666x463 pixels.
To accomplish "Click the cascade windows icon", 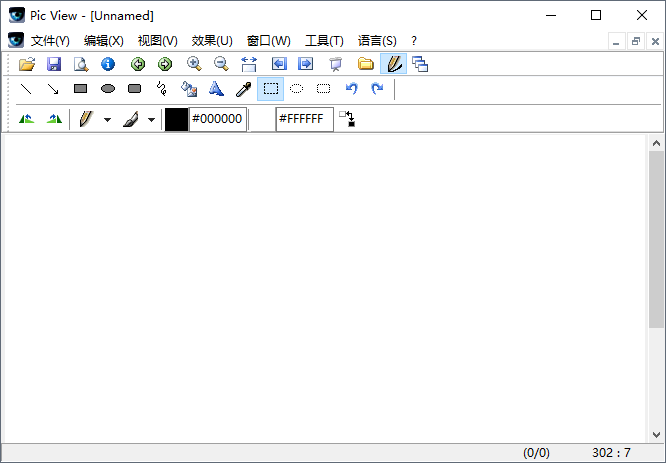I will (420, 64).
